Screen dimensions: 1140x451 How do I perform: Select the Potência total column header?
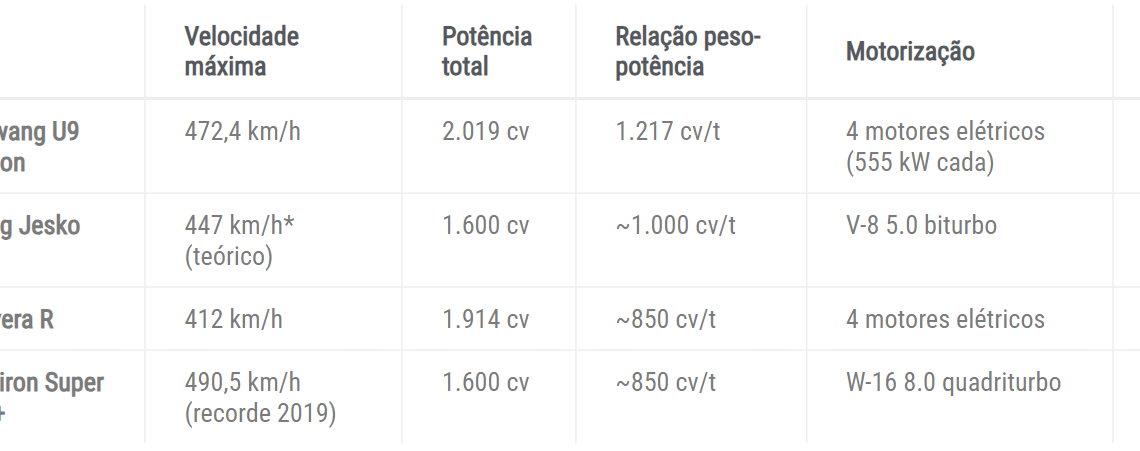487,52
